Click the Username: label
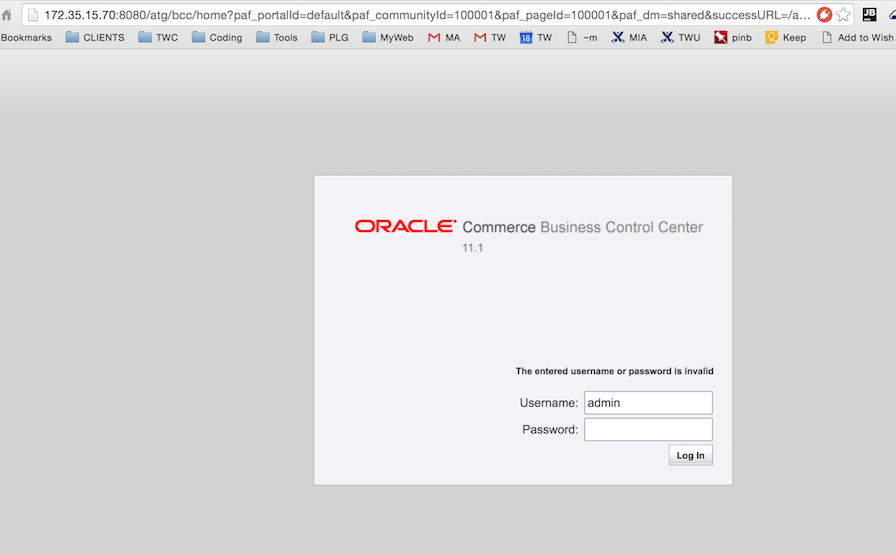896x554 pixels. coord(549,403)
